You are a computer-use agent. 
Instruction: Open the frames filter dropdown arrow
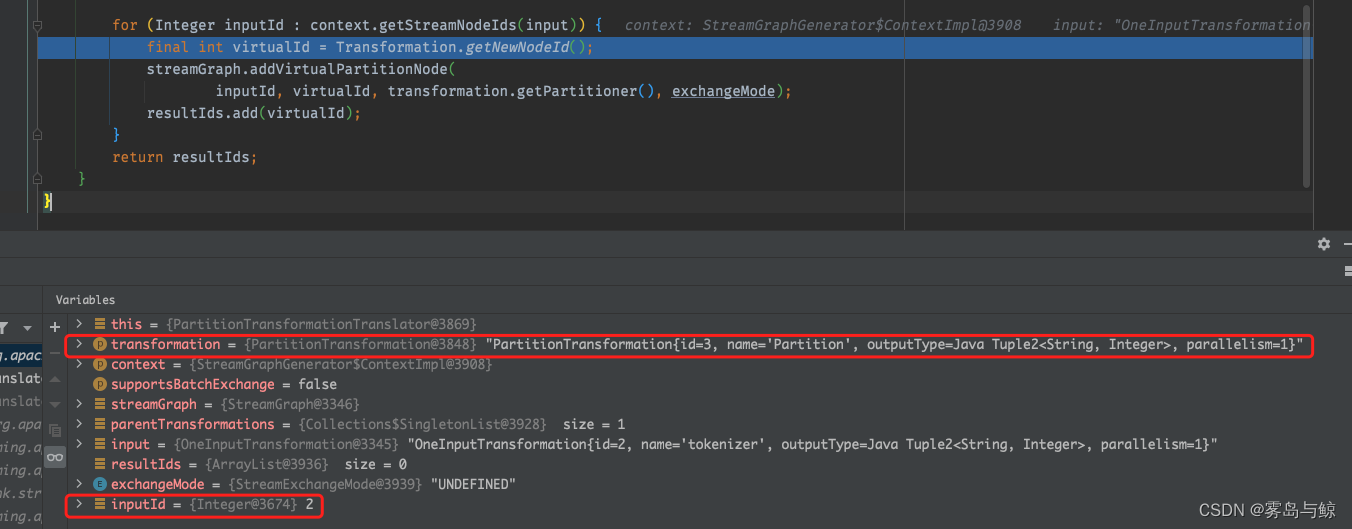point(27,327)
